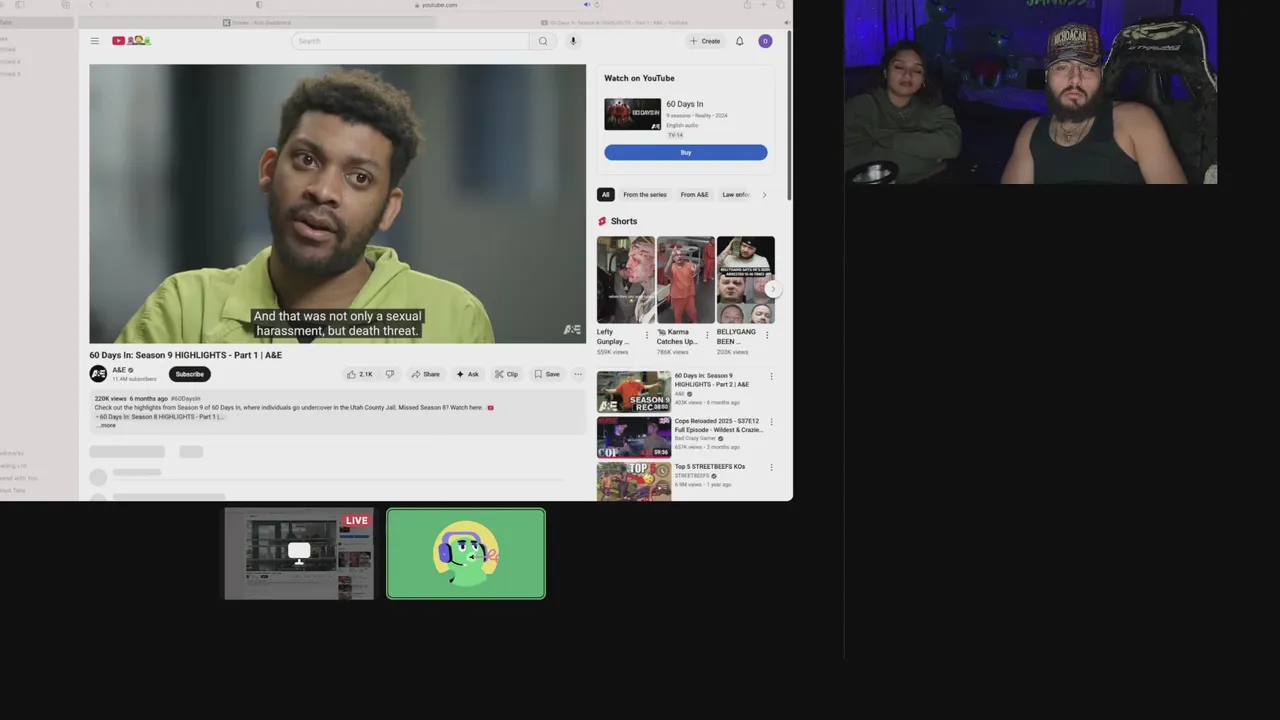Open the notifications bell
This screenshot has width=1280, height=720.
pyautogui.click(x=740, y=41)
